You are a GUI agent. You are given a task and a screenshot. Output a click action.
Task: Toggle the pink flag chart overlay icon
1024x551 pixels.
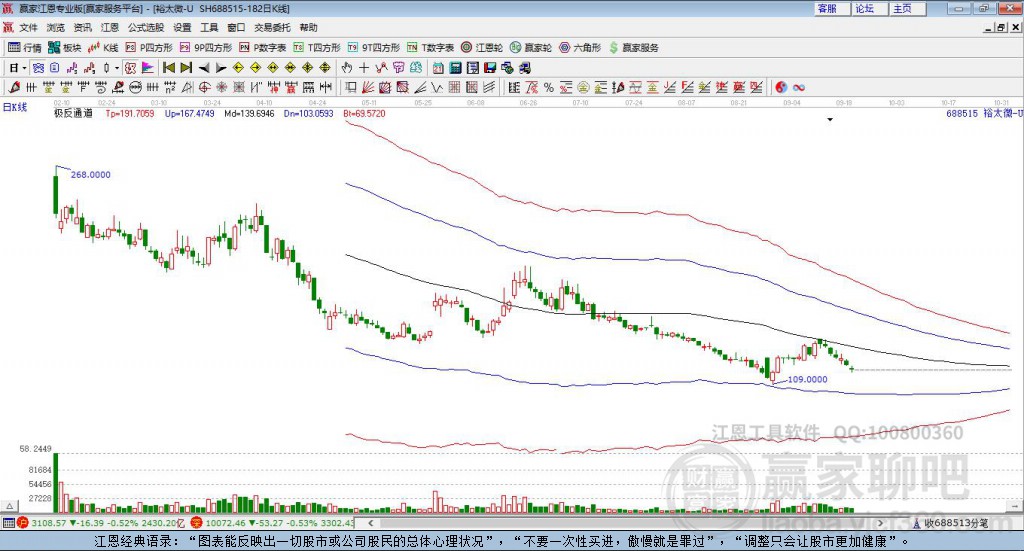click(148, 68)
